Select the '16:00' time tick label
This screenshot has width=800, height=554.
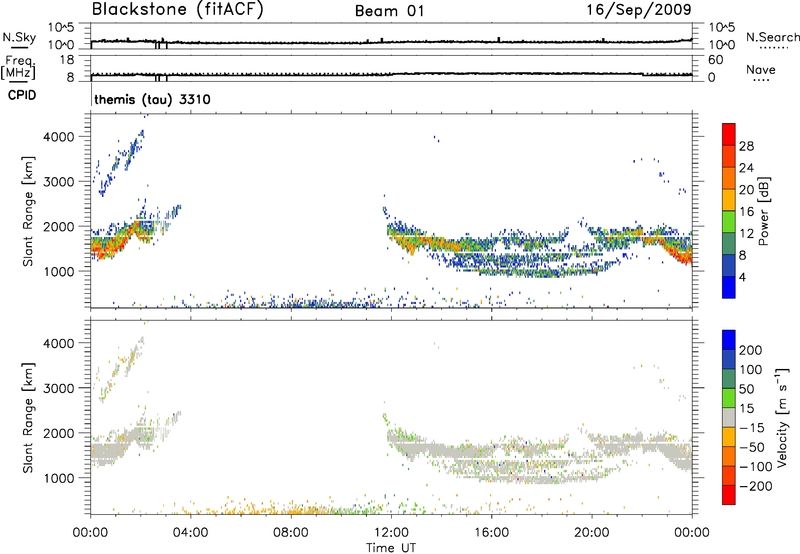[x=491, y=533]
